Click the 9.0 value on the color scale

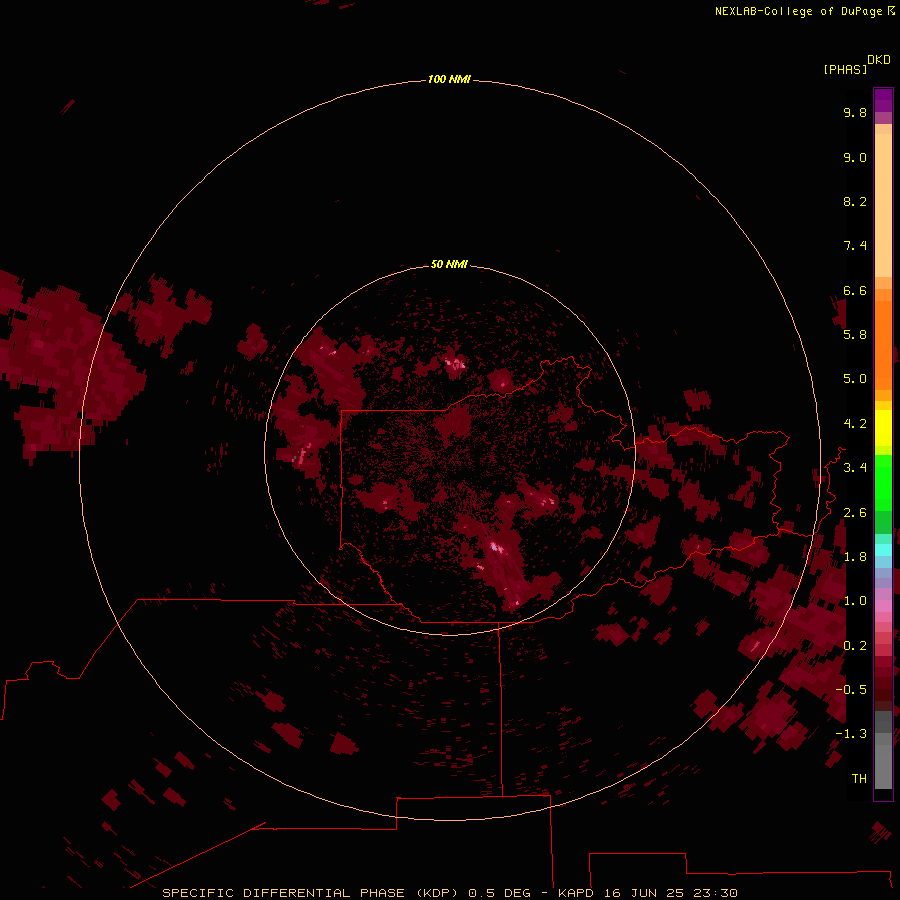[855, 157]
